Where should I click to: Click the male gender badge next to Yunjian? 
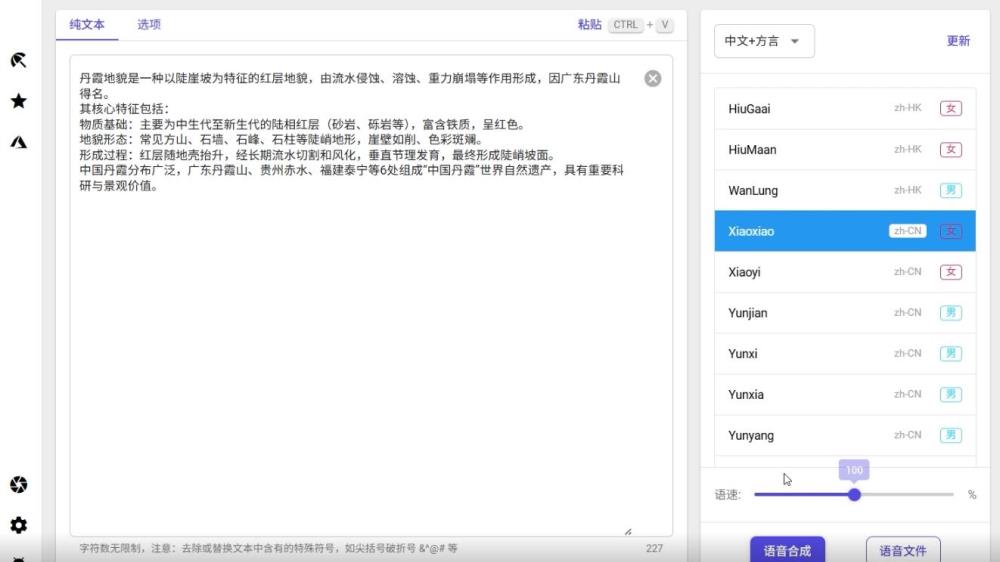(950, 313)
